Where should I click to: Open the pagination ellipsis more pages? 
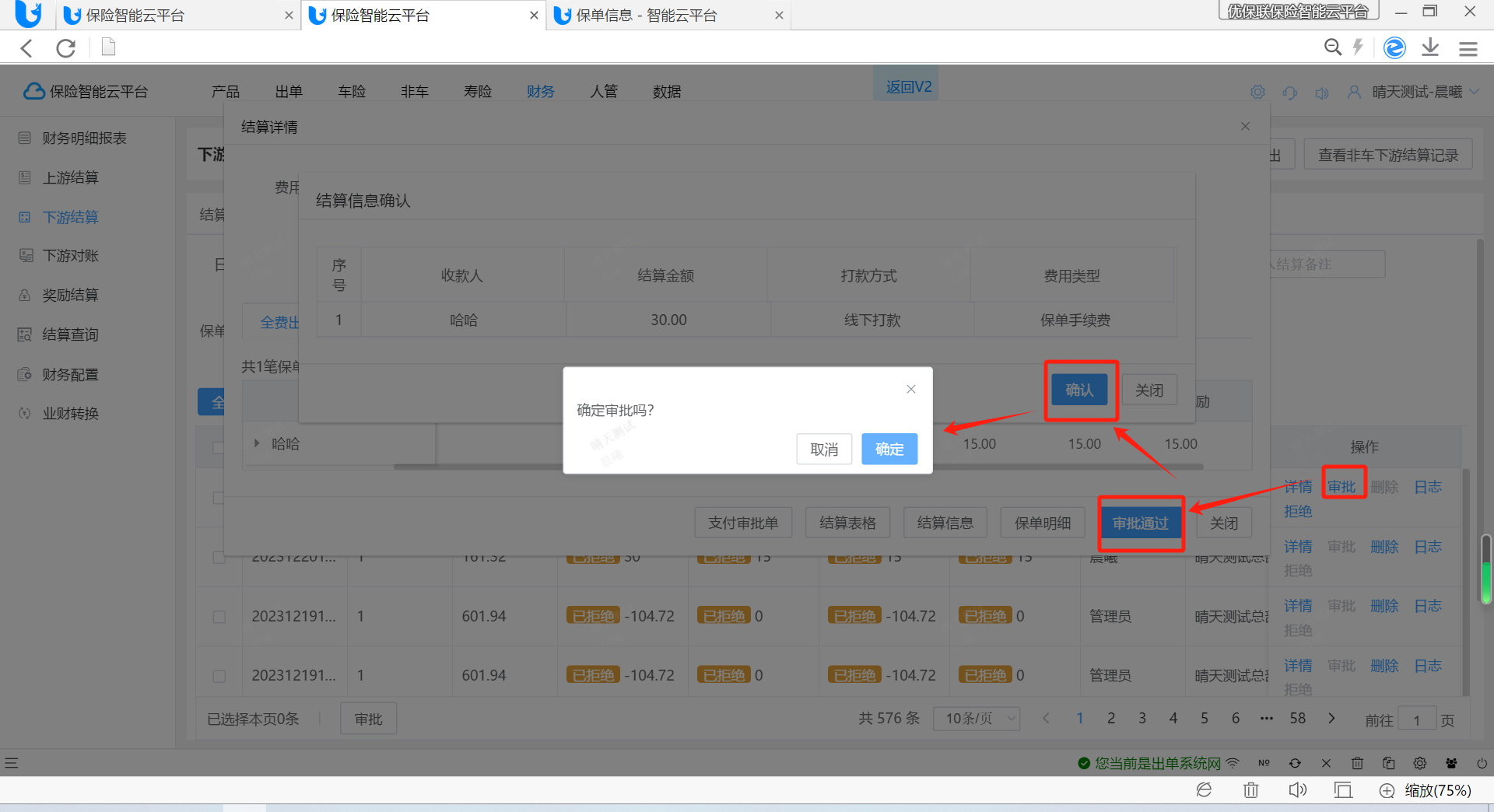coord(1267,719)
